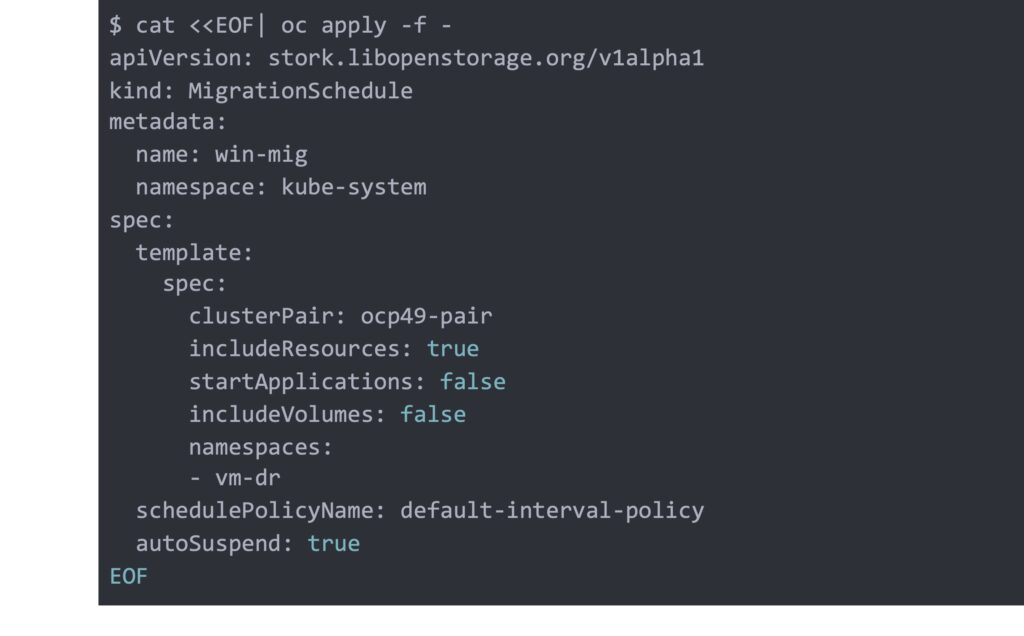
Task: Click the 'true' value of autoSuspend
Action: [x=333, y=543]
